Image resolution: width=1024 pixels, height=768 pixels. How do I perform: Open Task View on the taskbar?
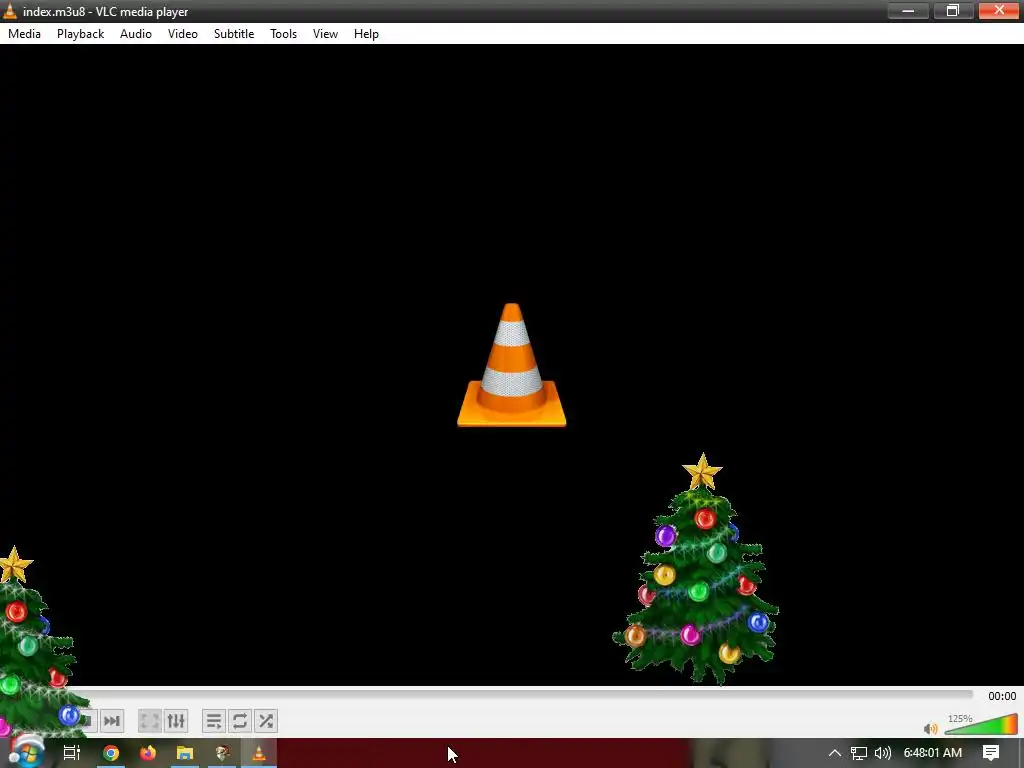(72, 753)
